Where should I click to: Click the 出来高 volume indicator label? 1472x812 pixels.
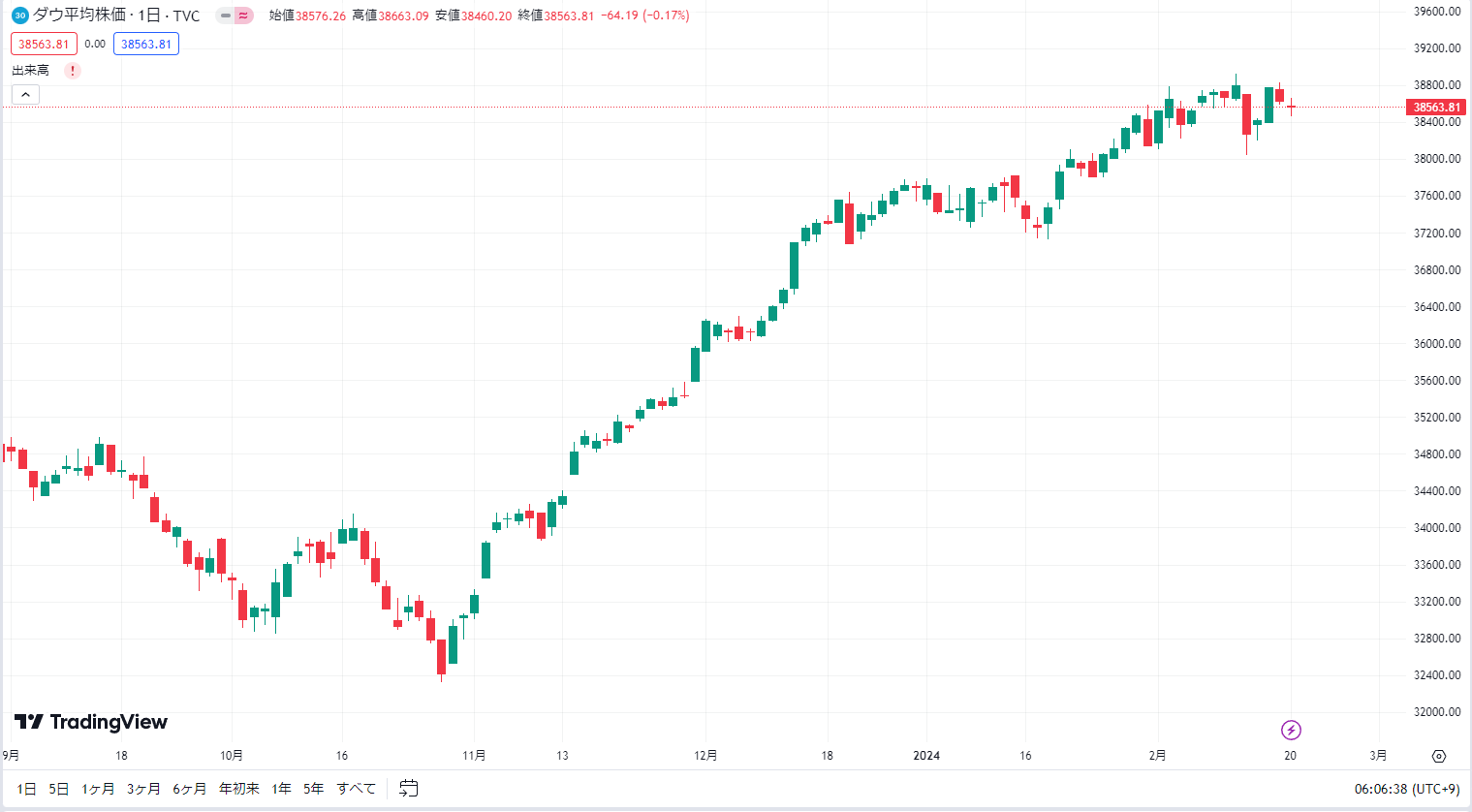click(x=30, y=71)
